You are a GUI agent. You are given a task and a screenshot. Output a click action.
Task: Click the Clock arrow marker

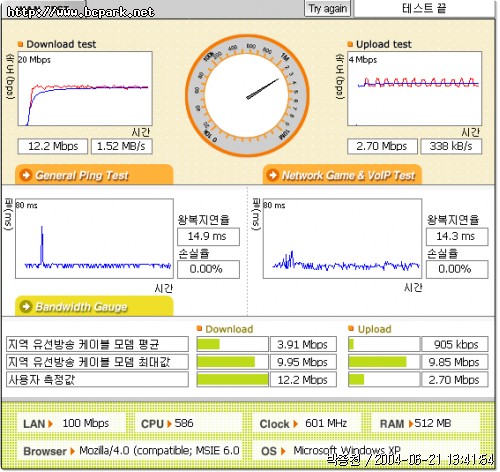click(295, 424)
